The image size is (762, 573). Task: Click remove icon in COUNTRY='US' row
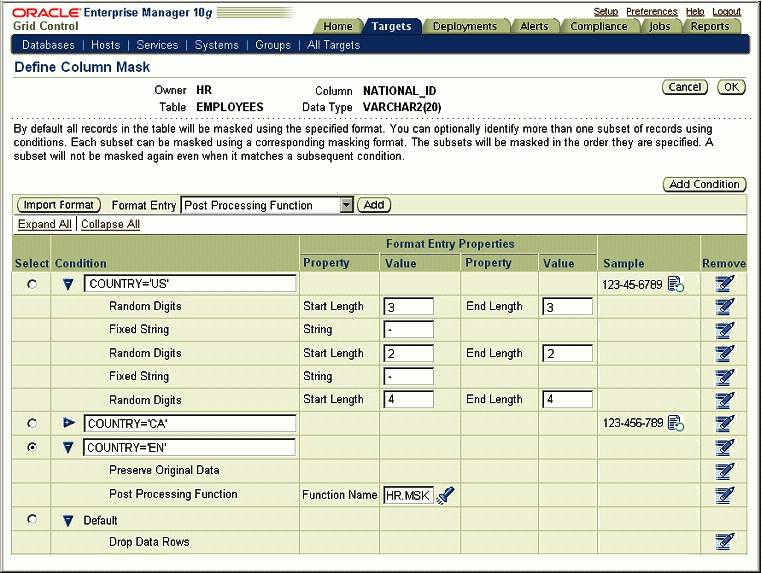pos(724,283)
